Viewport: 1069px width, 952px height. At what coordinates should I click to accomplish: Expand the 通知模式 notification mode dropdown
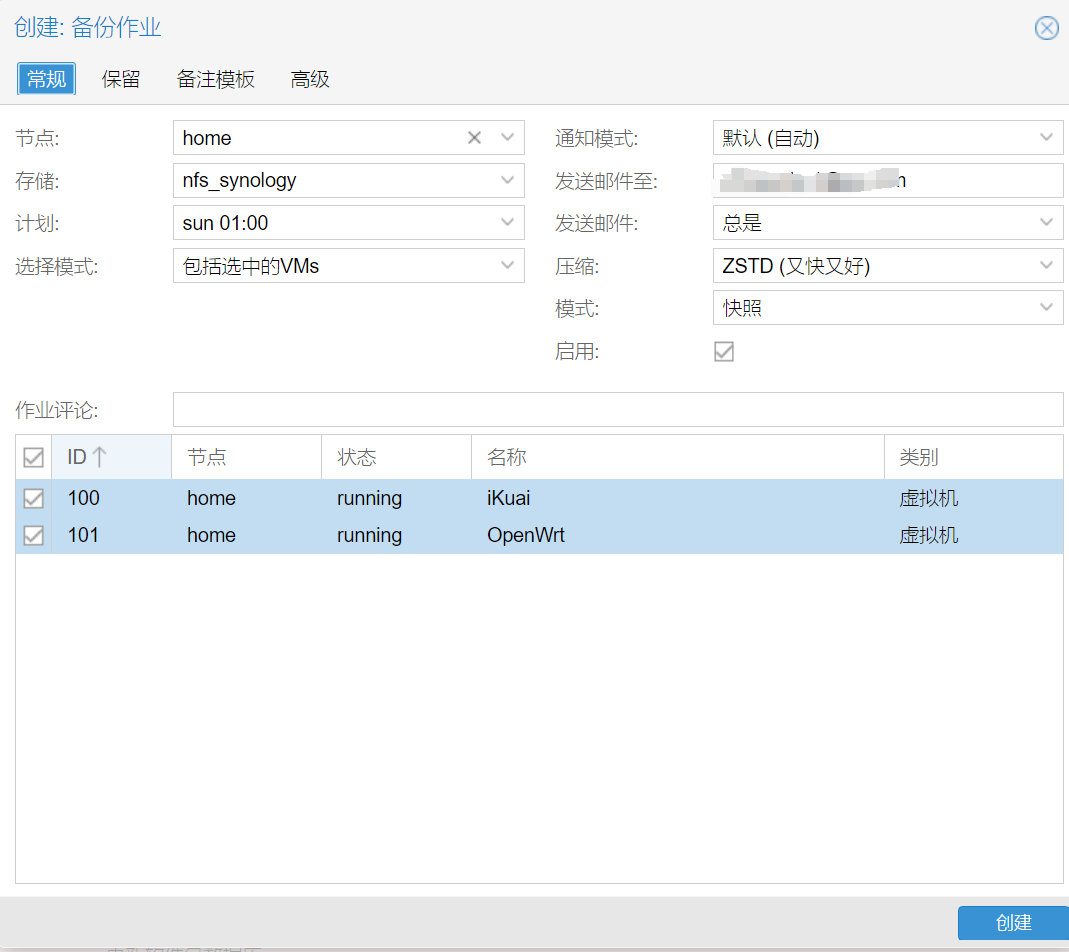[1046, 138]
